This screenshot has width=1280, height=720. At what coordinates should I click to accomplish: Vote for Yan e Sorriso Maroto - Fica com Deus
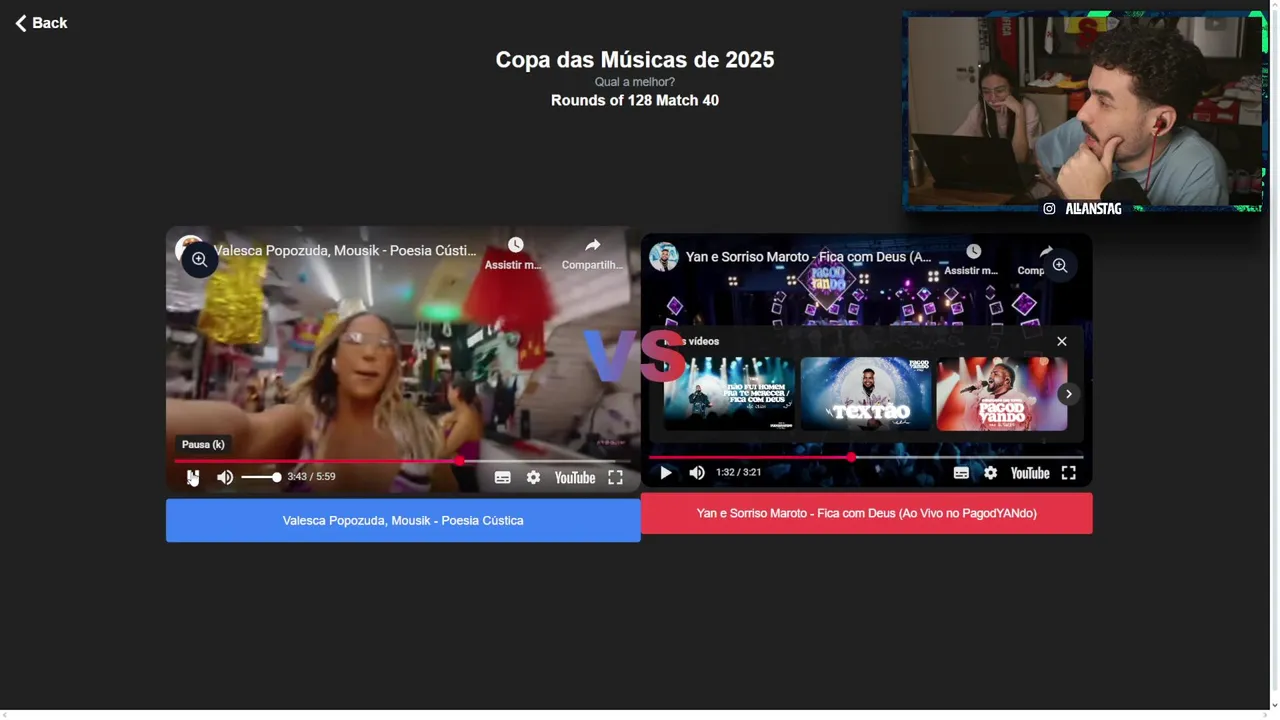coord(866,513)
